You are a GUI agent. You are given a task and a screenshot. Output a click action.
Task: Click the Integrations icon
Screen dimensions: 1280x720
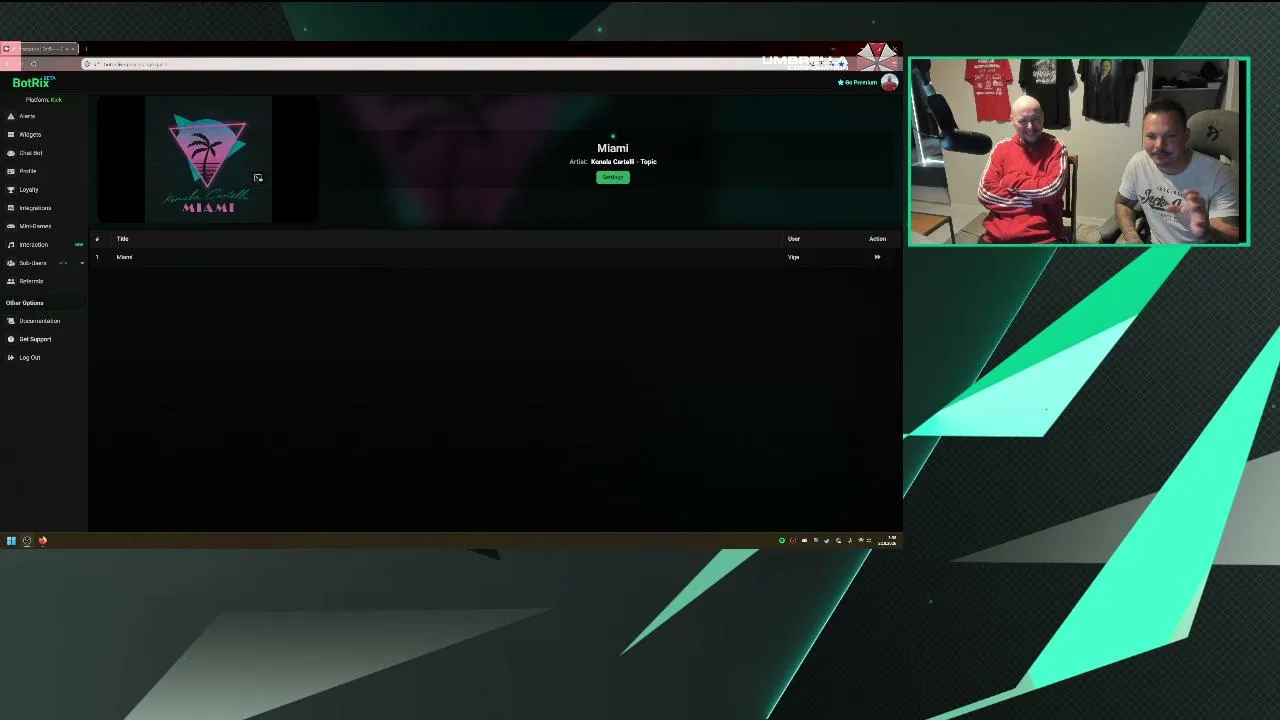(11, 208)
